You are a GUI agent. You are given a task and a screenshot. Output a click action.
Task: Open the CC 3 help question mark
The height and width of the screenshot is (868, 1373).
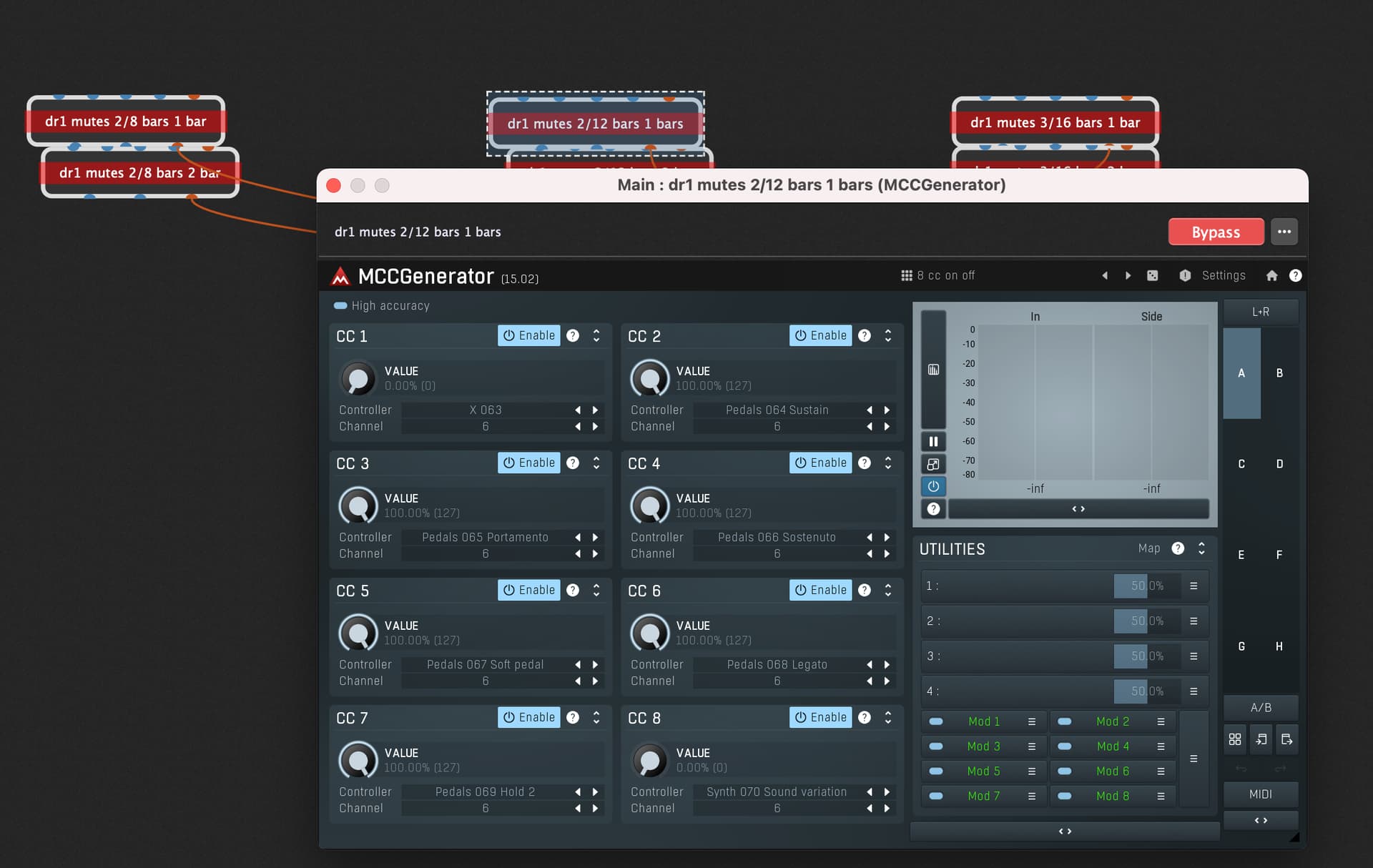coord(573,463)
